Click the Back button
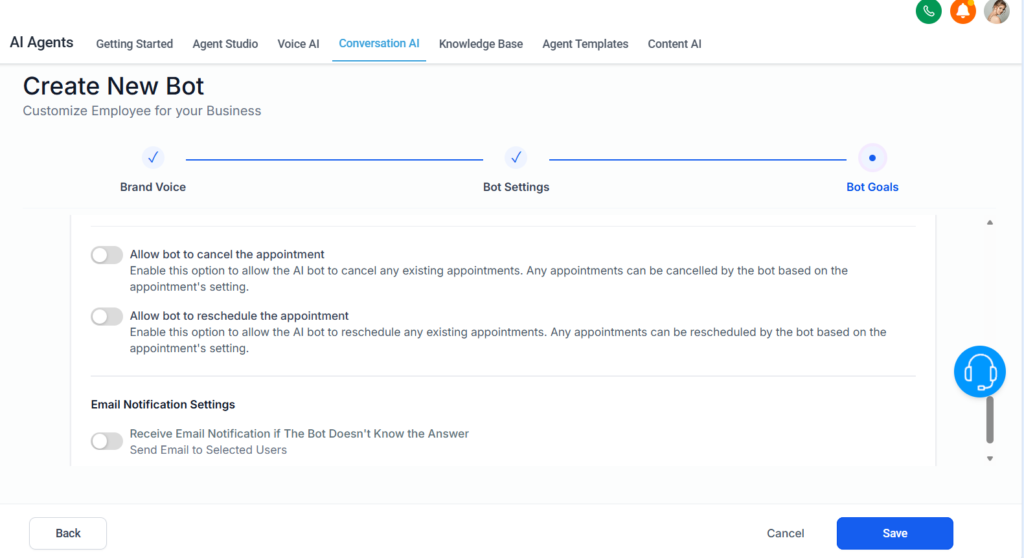Screen dimensions: 1024x558 [x=68, y=533]
